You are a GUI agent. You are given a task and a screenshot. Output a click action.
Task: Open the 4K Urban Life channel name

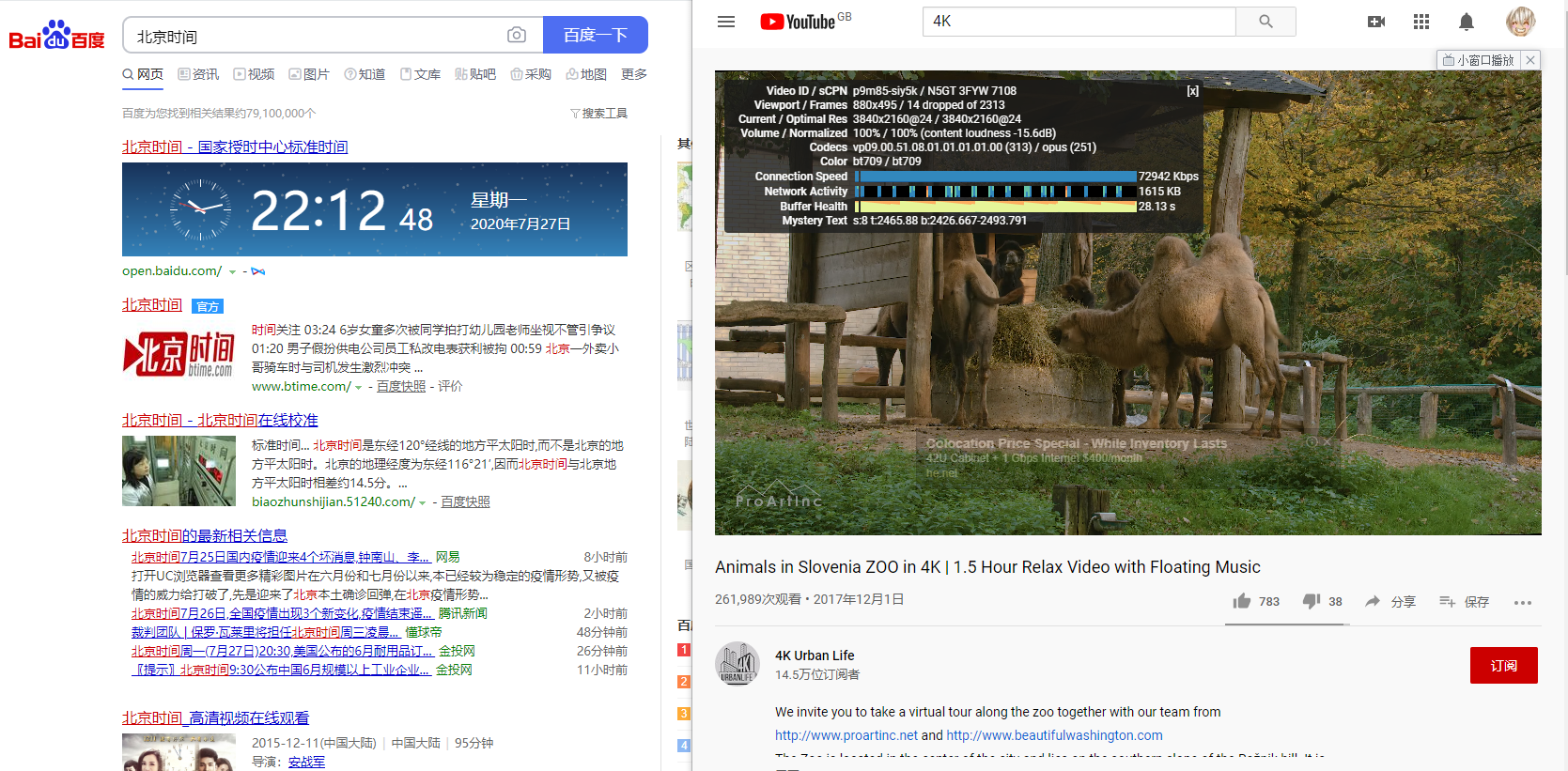pyautogui.click(x=815, y=655)
